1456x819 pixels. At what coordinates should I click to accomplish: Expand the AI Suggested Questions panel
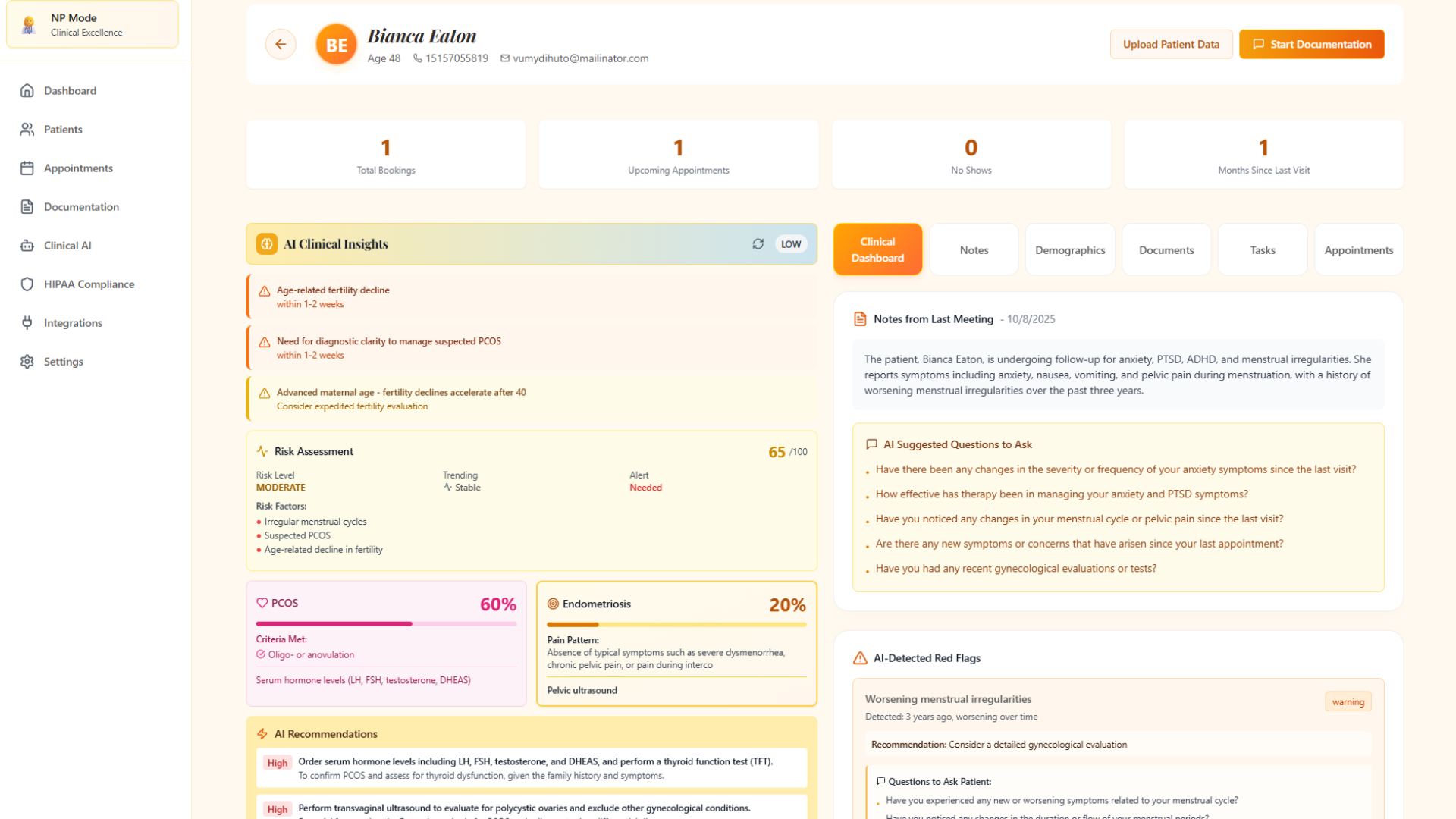tap(954, 444)
